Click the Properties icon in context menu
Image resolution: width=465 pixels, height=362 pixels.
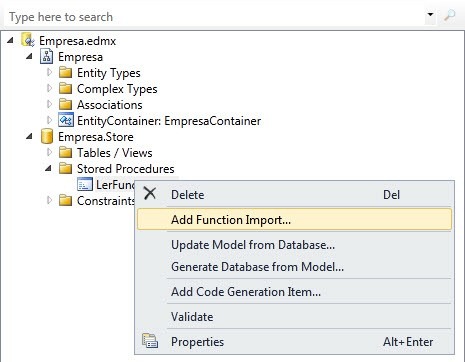[150, 341]
